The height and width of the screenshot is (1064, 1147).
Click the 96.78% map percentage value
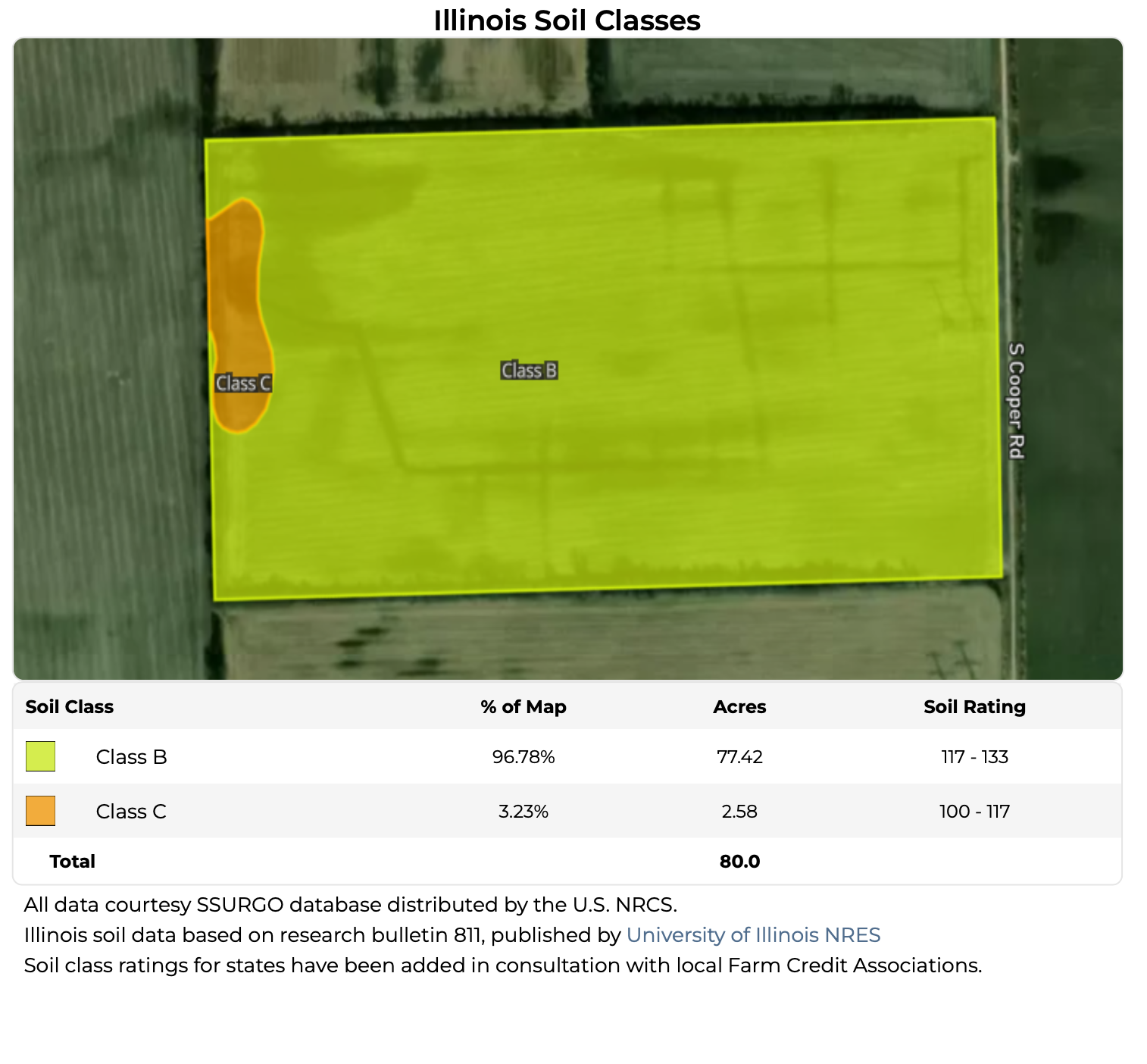[x=523, y=756]
